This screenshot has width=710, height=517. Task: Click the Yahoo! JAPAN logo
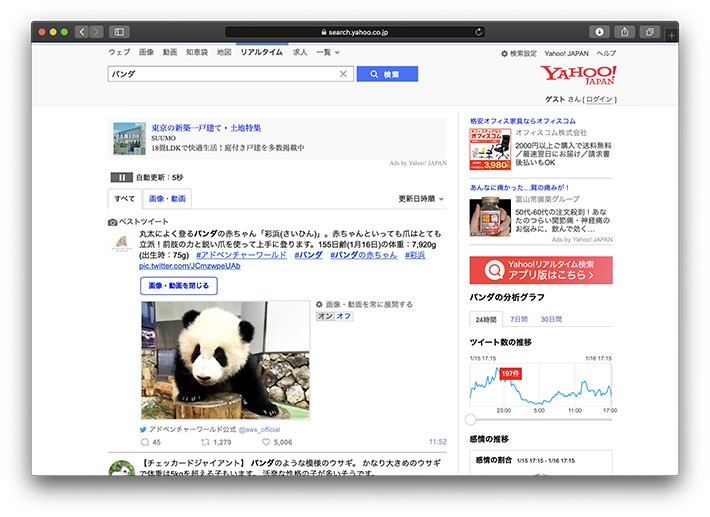point(578,75)
